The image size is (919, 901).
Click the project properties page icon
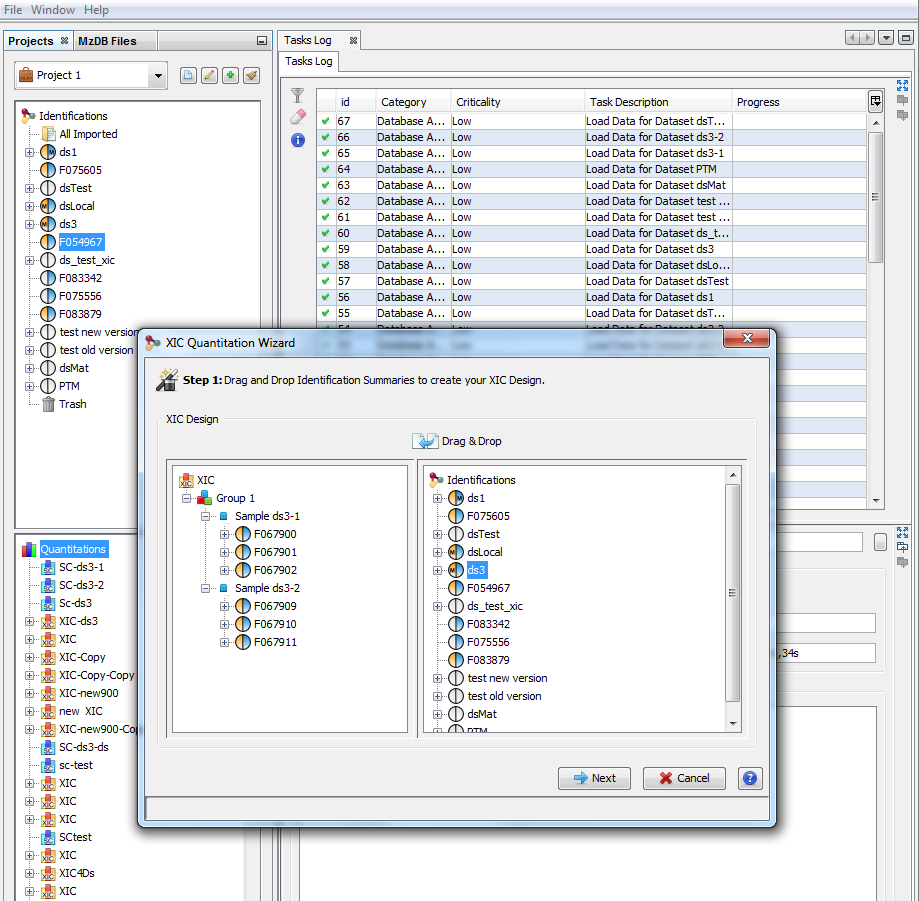(x=188, y=76)
